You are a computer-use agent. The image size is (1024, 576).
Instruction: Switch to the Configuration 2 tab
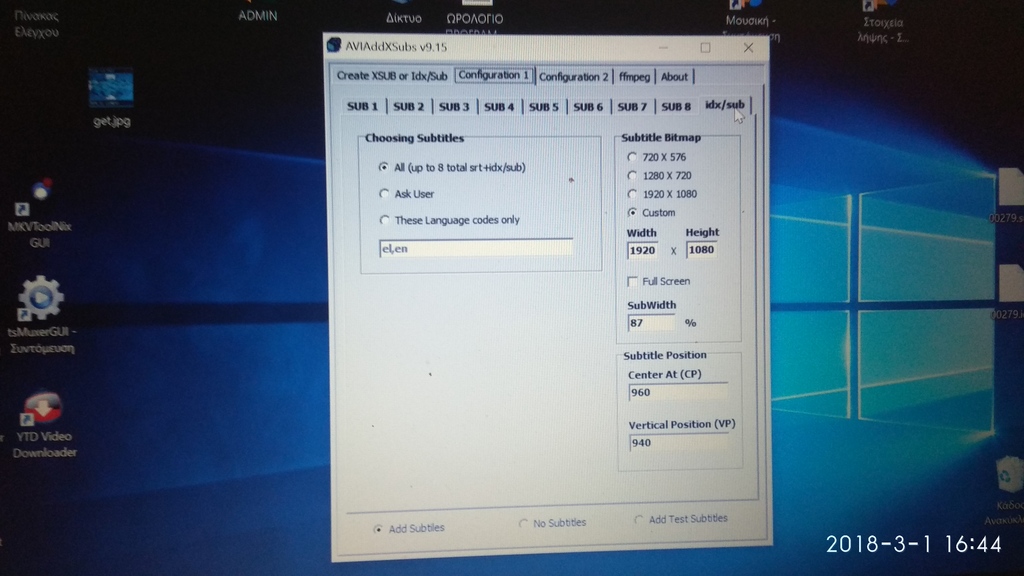[573, 76]
